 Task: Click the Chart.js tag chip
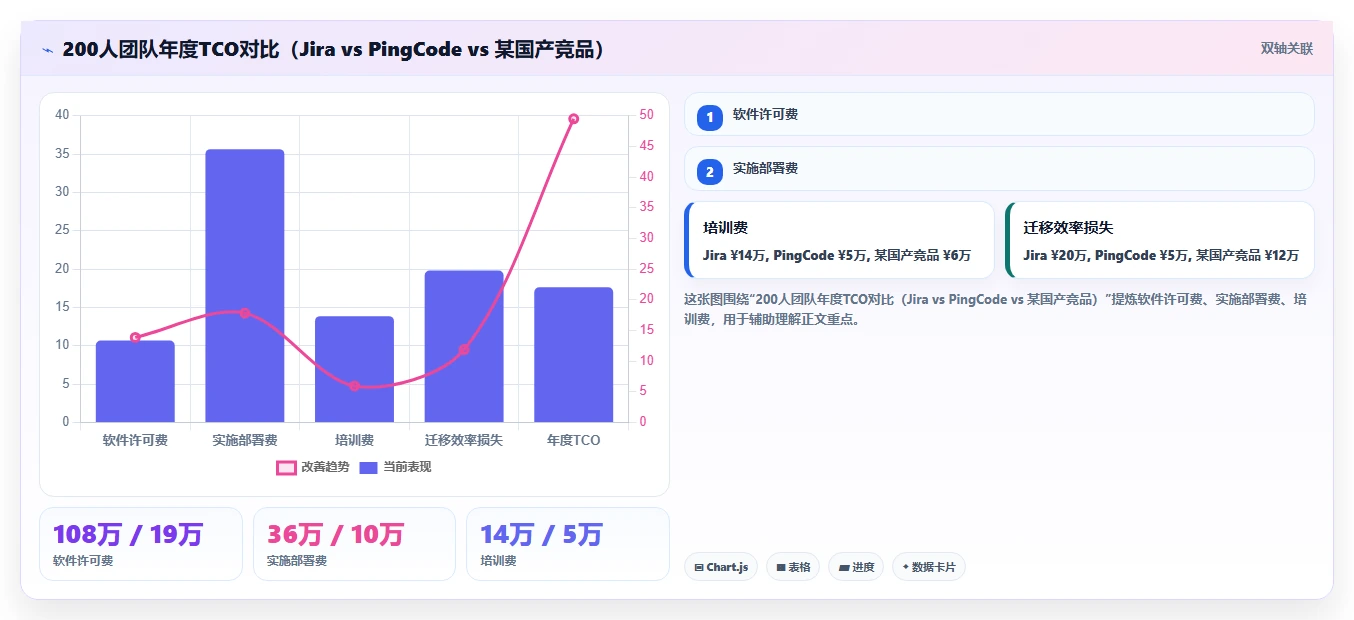click(x=721, y=567)
